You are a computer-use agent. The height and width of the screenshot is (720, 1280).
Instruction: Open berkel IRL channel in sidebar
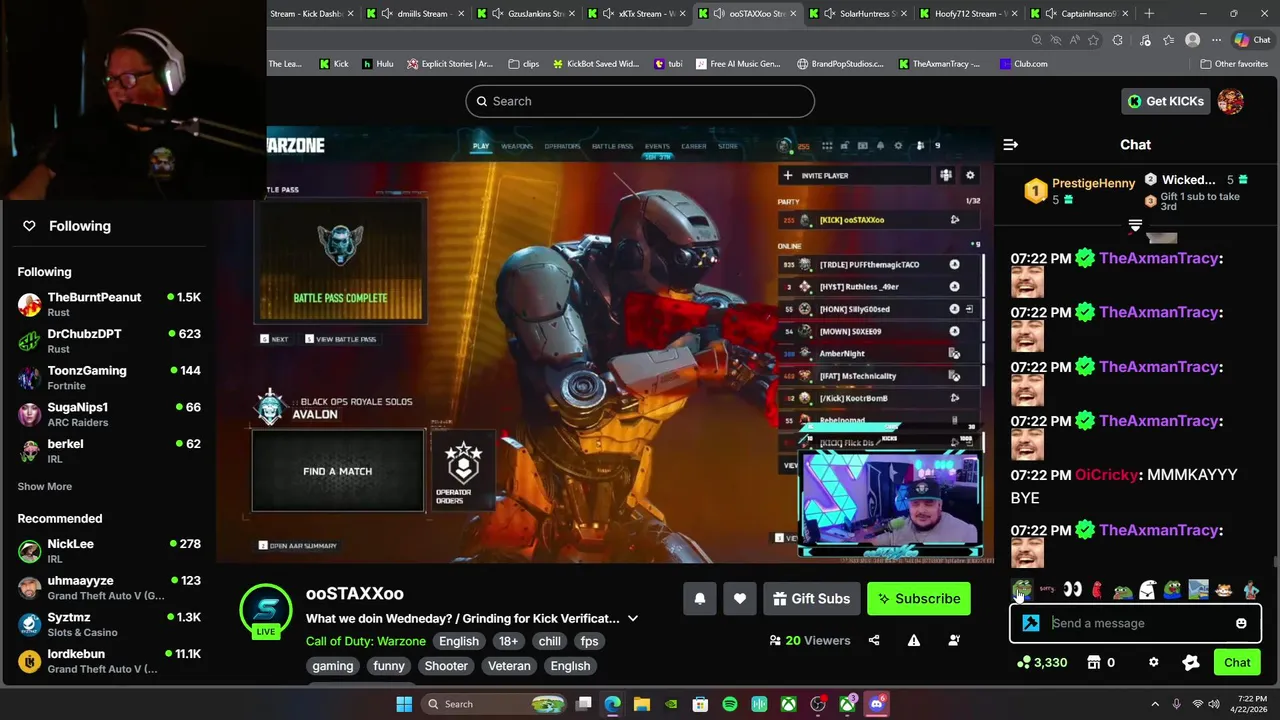[x=108, y=451]
